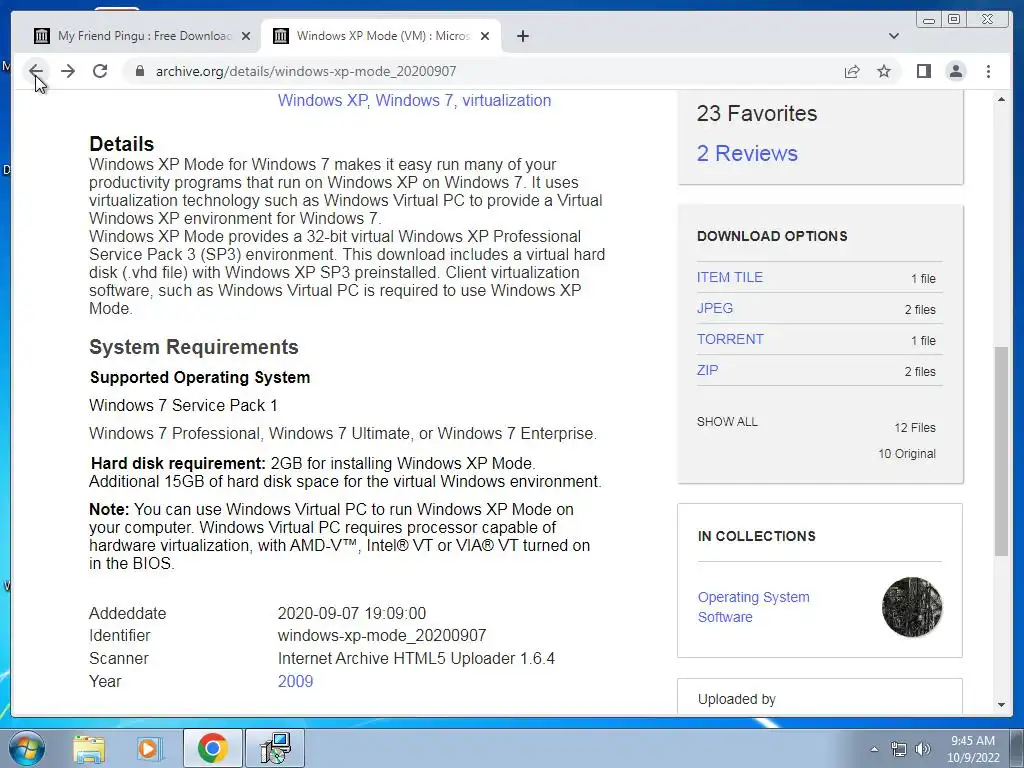Click the Internet Archive HTML5 Uploader 1.6.4 text
The image size is (1024, 768).
pyautogui.click(x=416, y=658)
